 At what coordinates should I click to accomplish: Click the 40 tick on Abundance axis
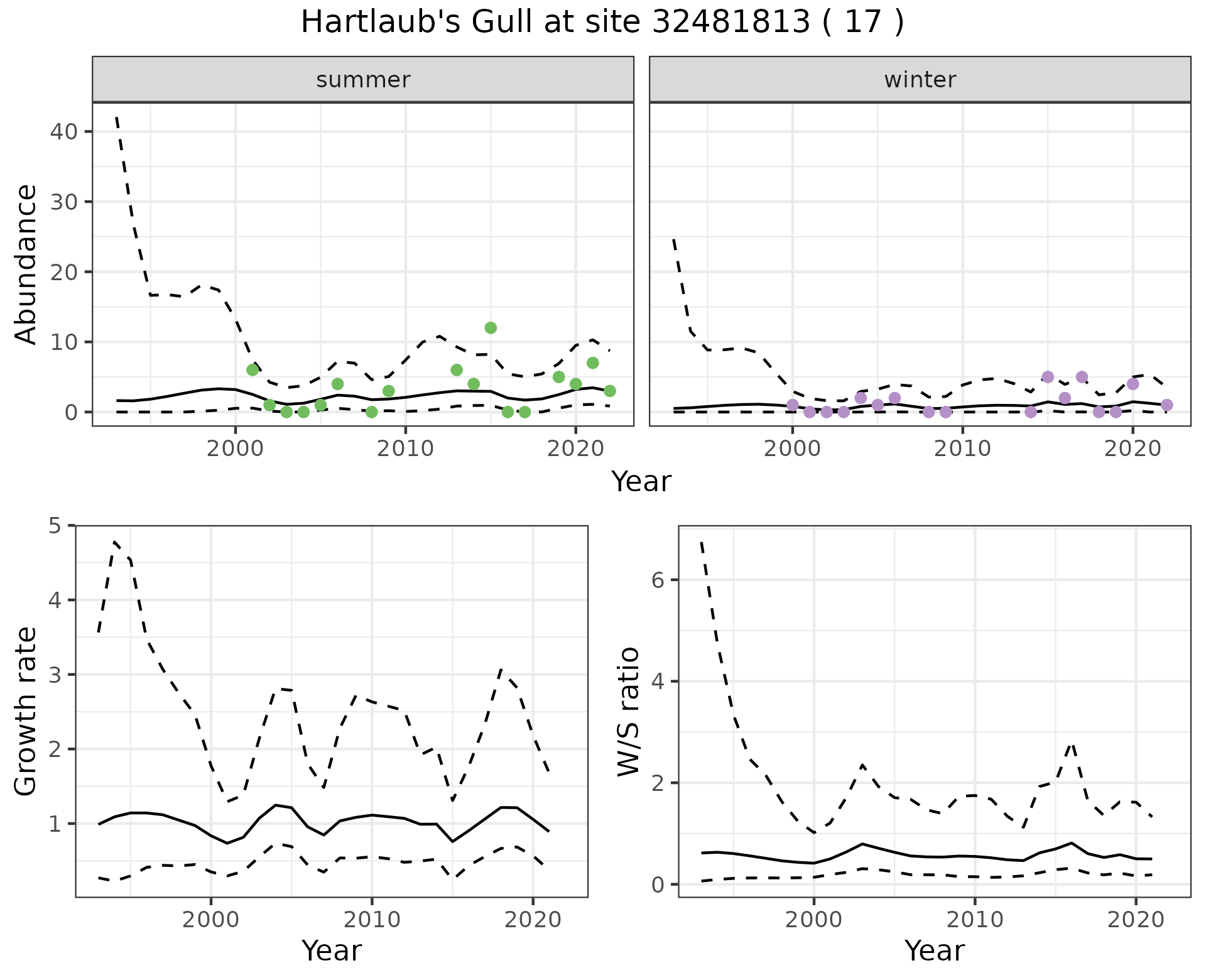pyautogui.click(x=65, y=132)
